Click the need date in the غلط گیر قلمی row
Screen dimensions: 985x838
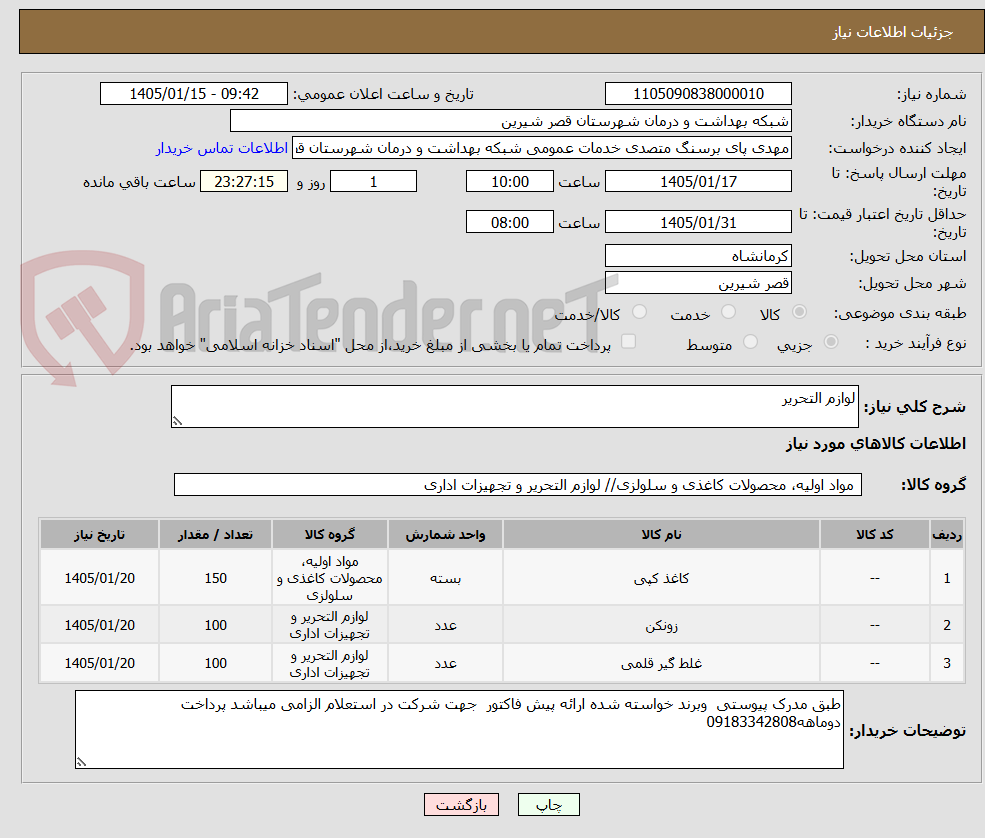tap(99, 663)
